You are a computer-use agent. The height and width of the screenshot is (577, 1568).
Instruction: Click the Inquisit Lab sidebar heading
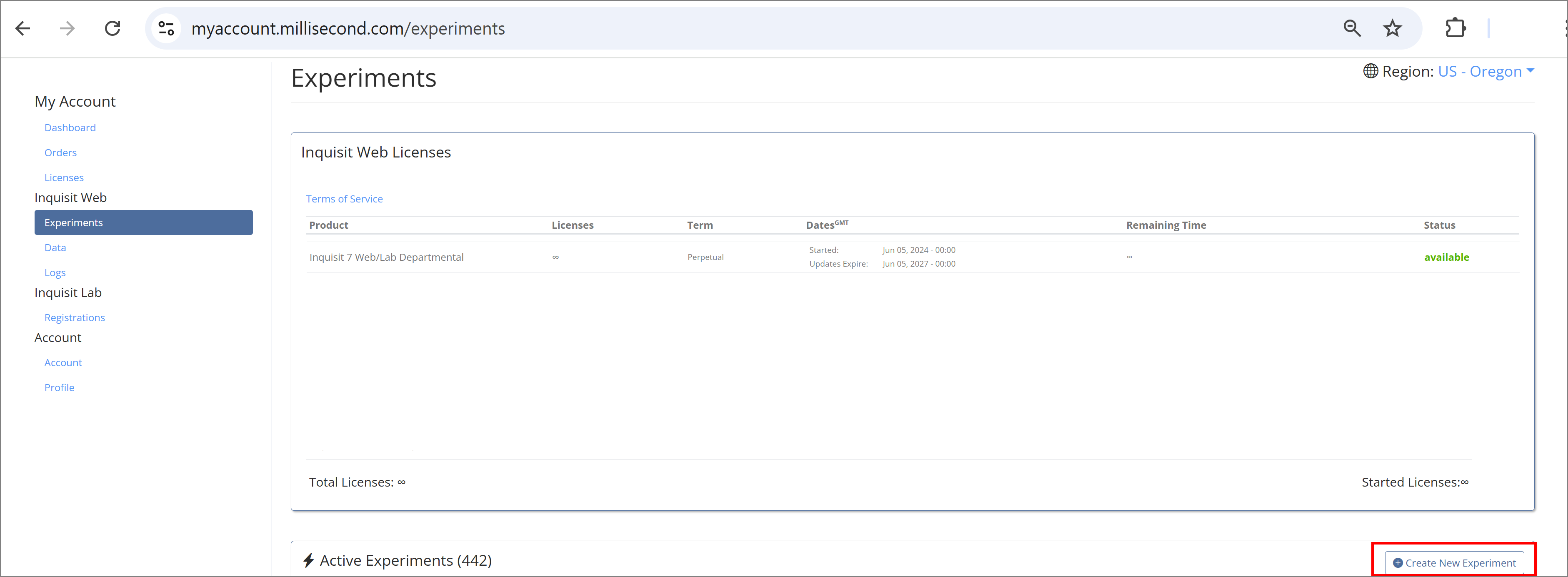coord(68,293)
